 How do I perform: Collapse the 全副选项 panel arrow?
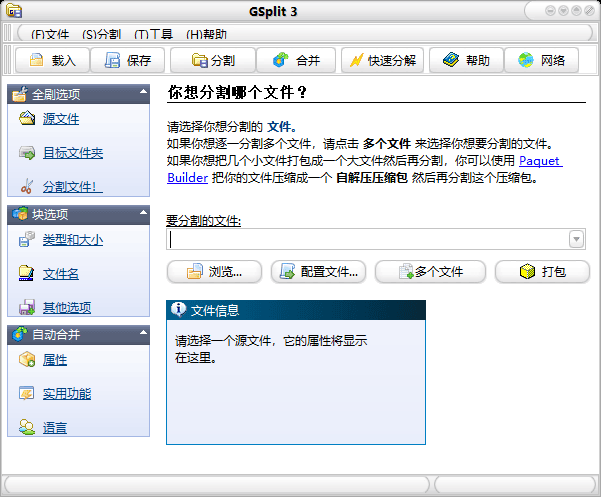pos(143,92)
